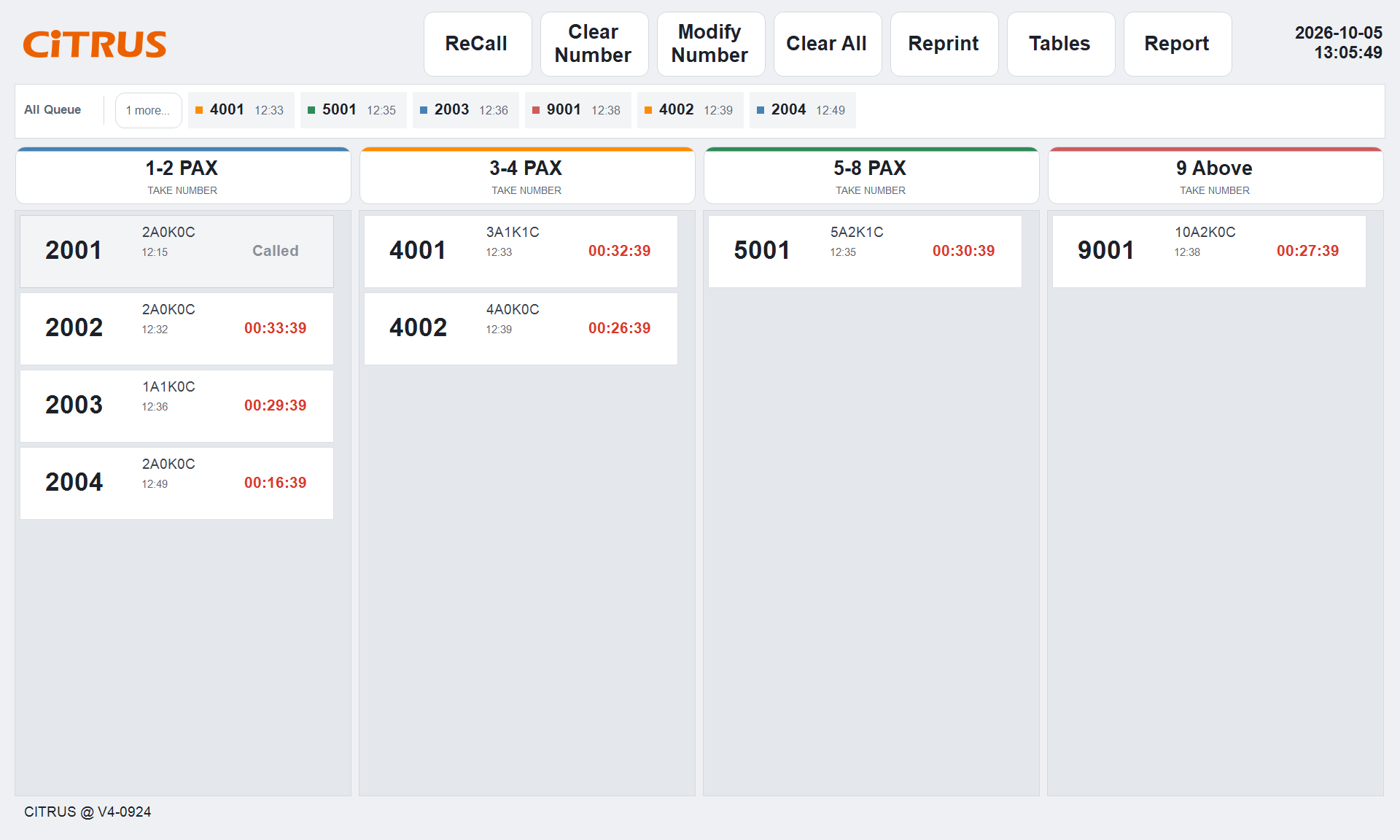The image size is (1400, 840).
Task: Open the called ticket 2001 card
Action: click(x=176, y=251)
